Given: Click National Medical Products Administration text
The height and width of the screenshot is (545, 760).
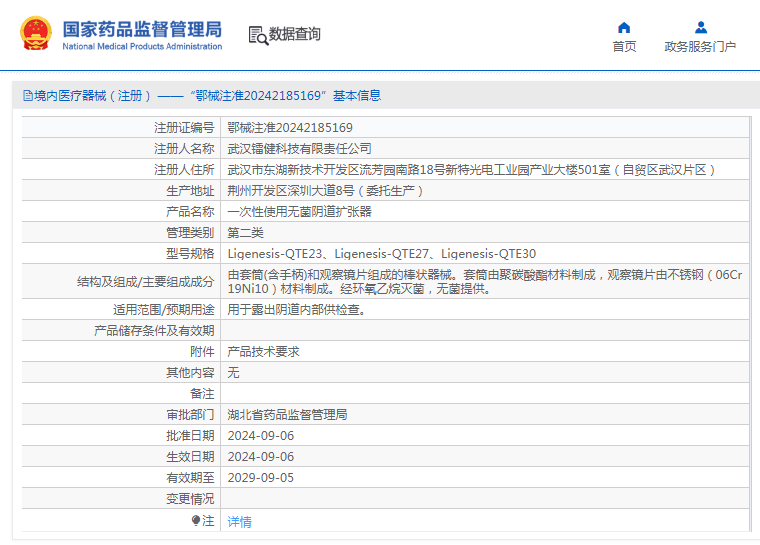Looking at the screenshot, I should pyautogui.click(x=142, y=47).
